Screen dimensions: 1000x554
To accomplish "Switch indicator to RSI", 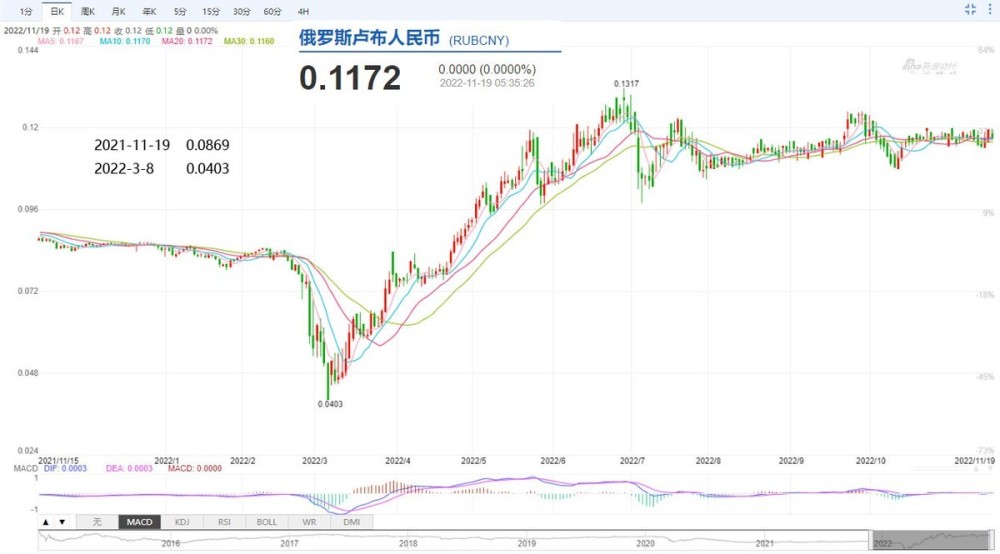I will [224, 521].
